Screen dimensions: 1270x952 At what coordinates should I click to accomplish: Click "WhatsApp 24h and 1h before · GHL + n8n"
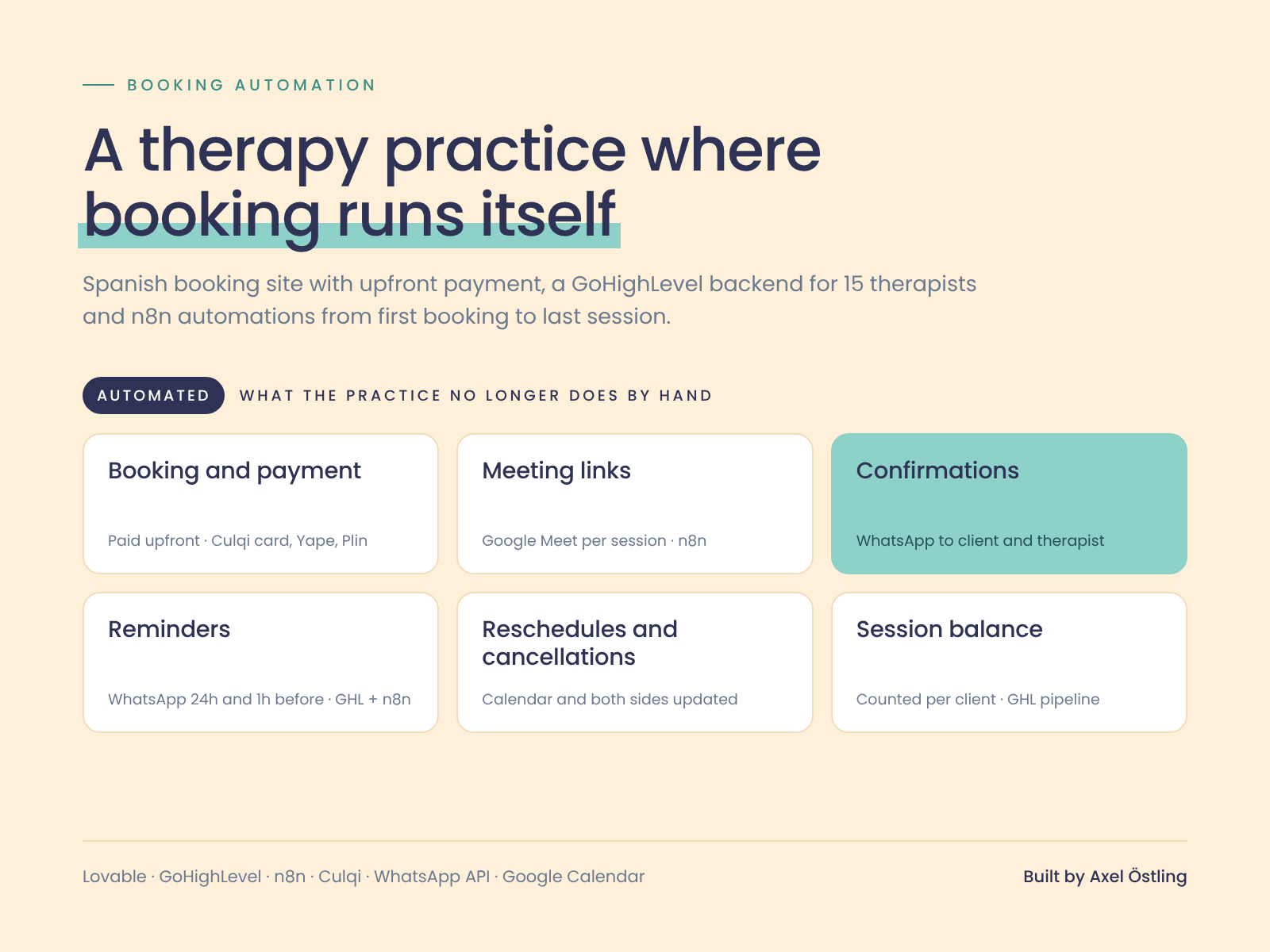260,699
